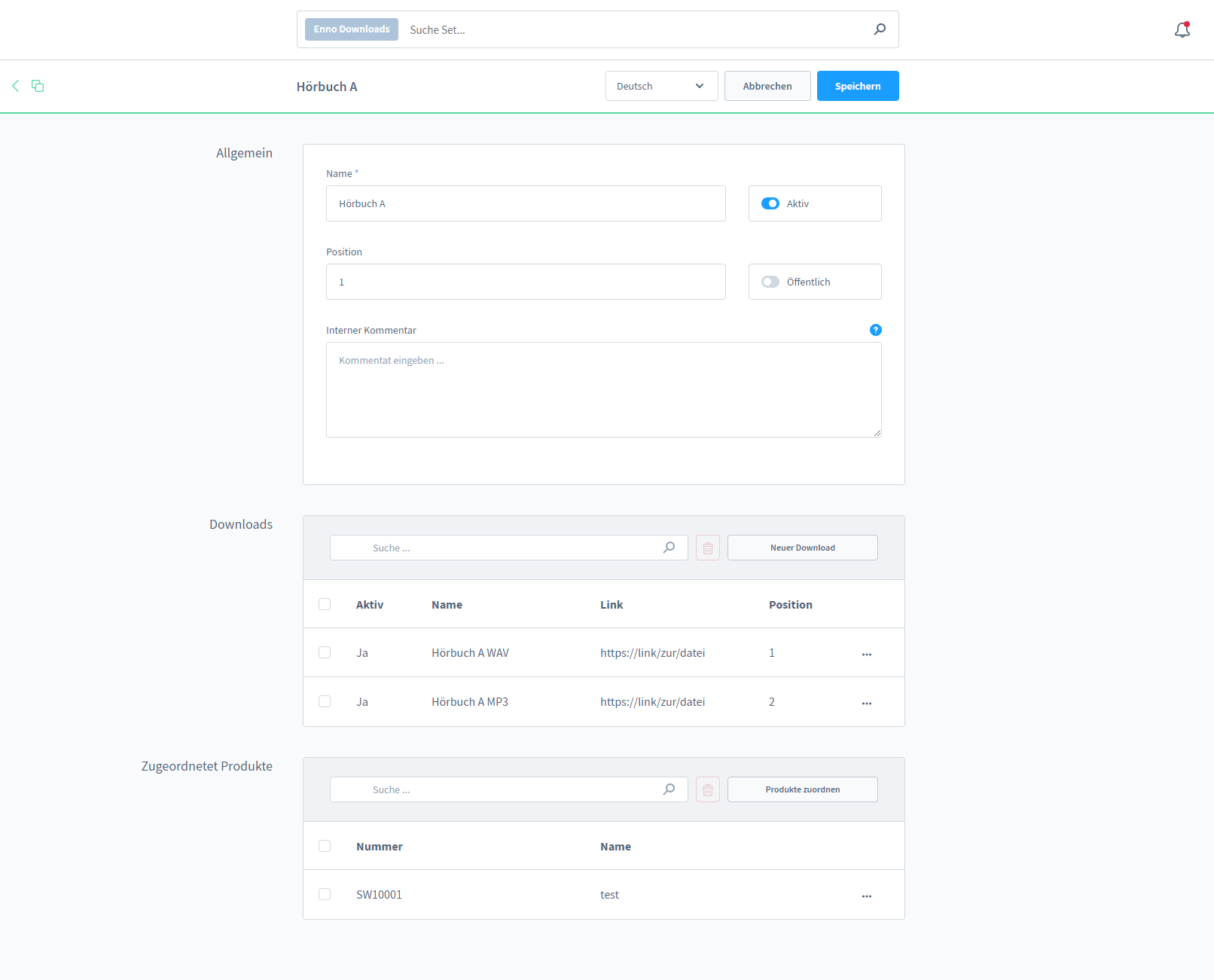Screen dimensions: 1214x980
Task: Click the Name column header in Downloads
Action: (x=447, y=605)
